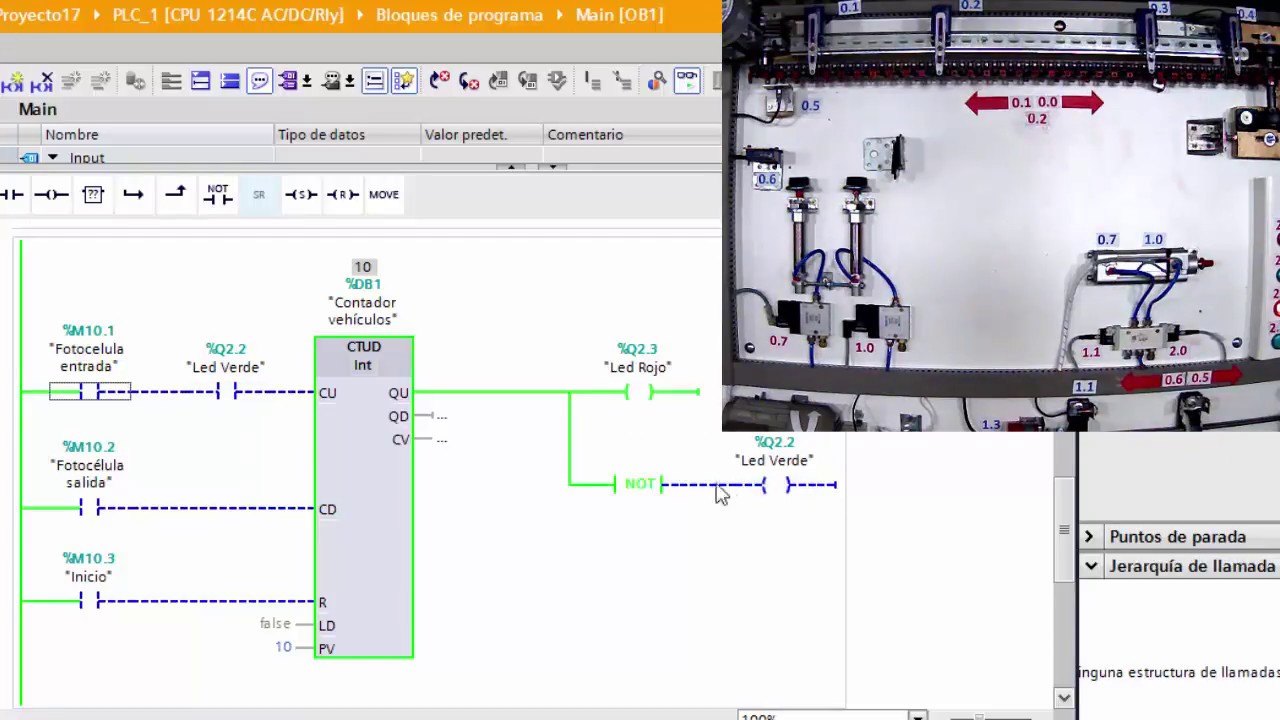The width and height of the screenshot is (1280, 720).
Task: Click LD input value false
Action: (275, 623)
